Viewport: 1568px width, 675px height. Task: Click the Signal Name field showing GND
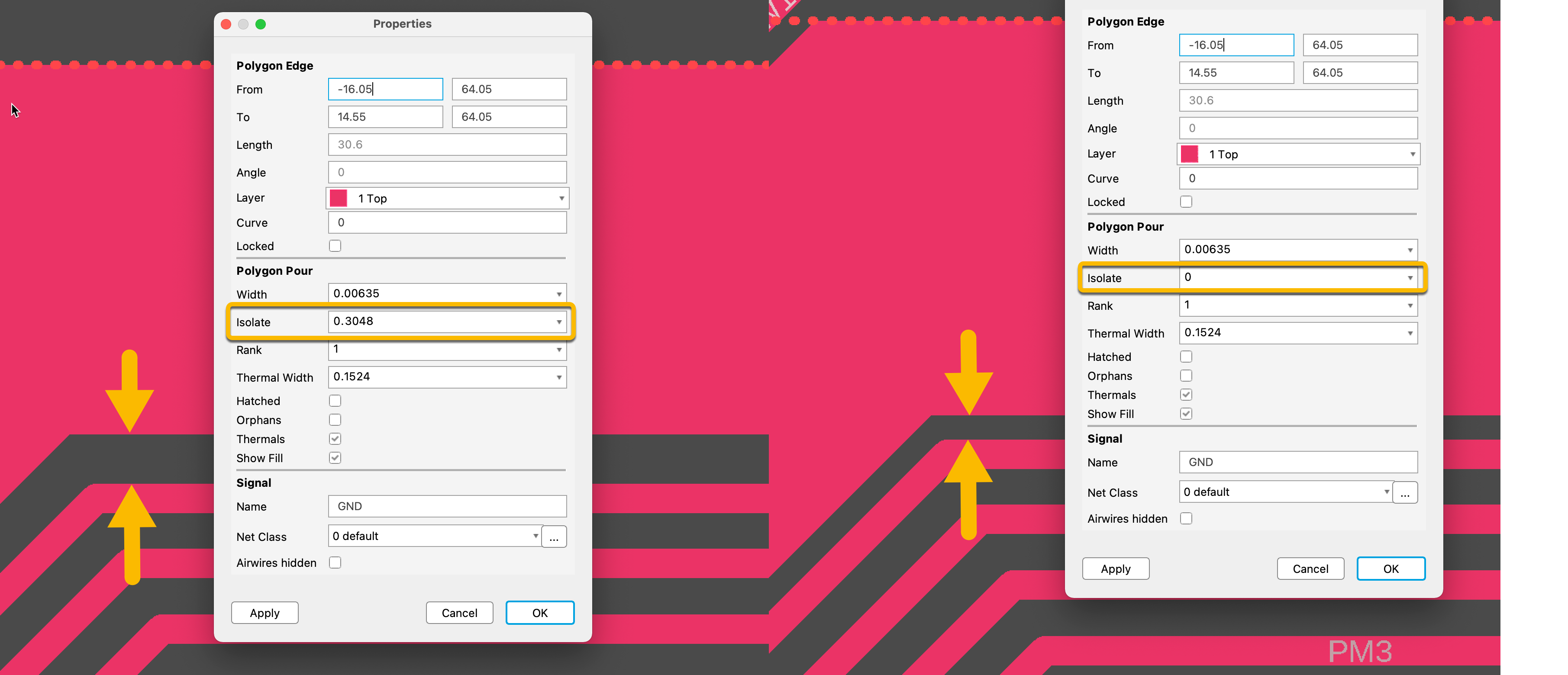447,506
